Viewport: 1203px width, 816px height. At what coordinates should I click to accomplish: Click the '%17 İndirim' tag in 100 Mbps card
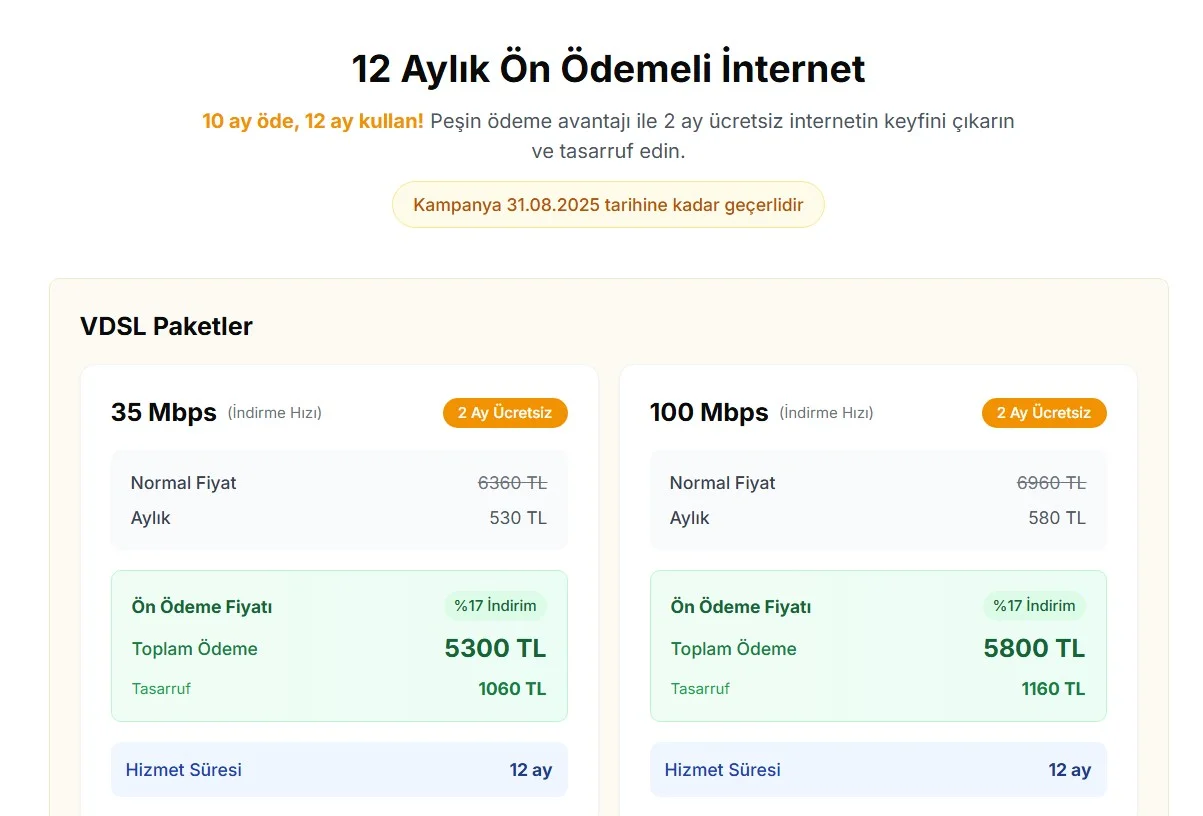click(1034, 605)
